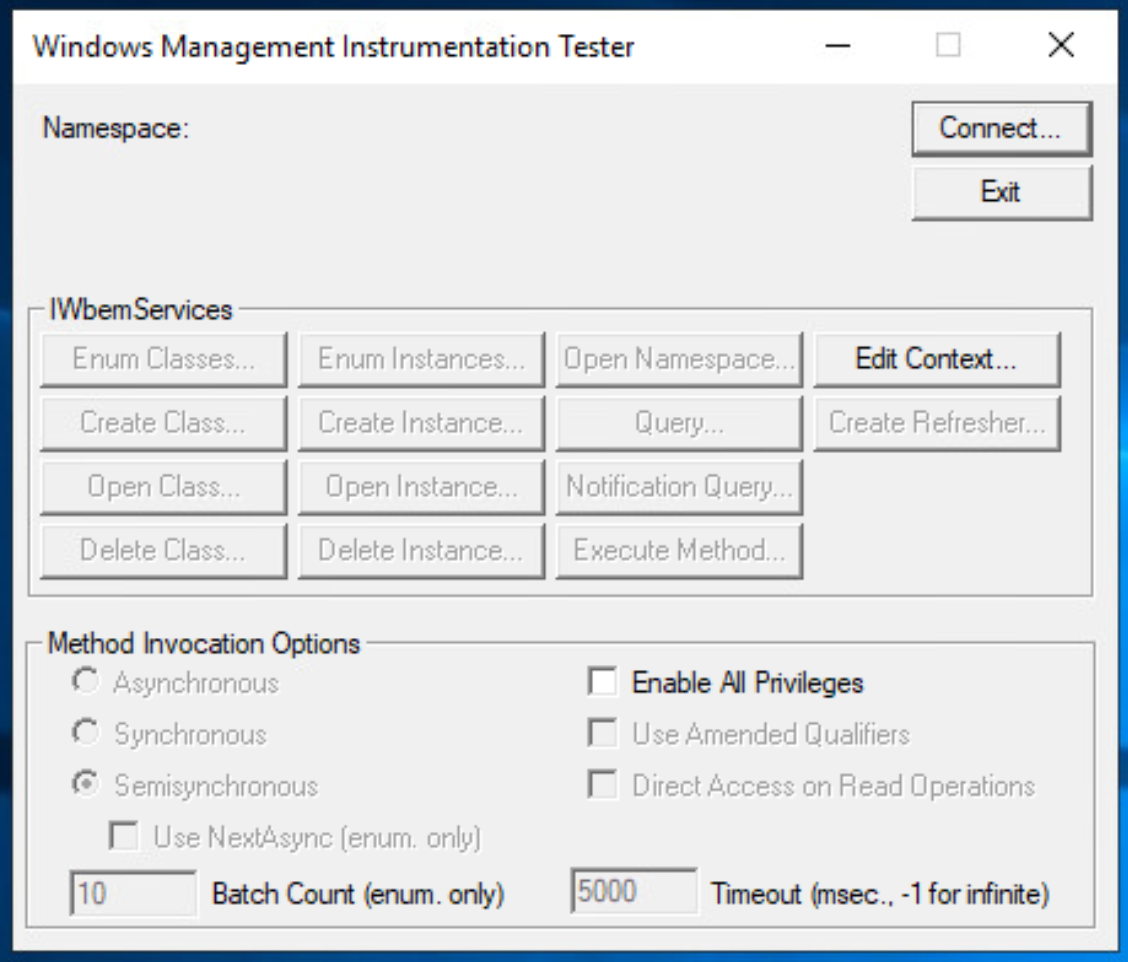Click the Open Instance... button
This screenshot has width=1128, height=962.
coord(421,487)
